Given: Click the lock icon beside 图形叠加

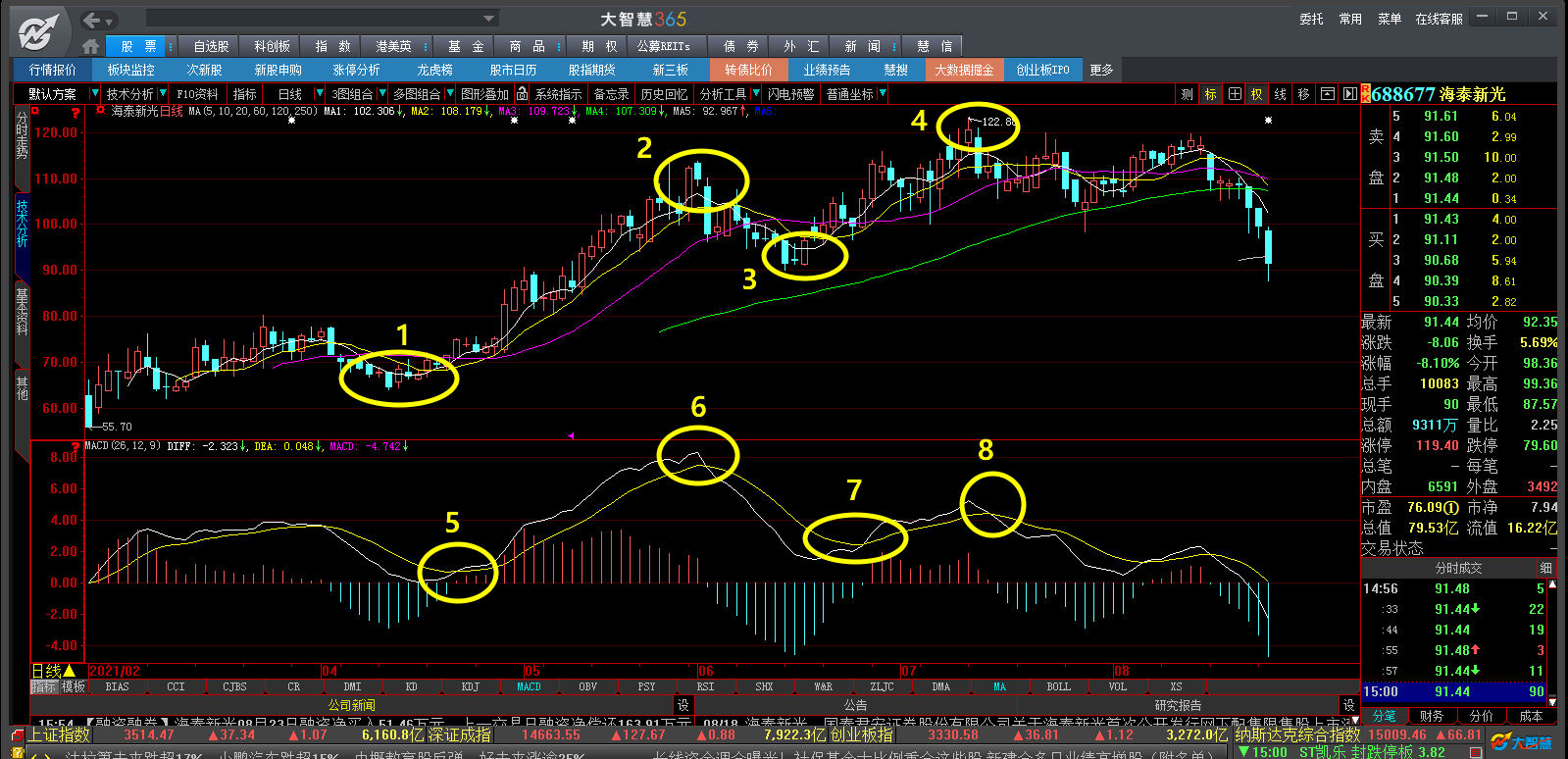Looking at the screenshot, I should (523, 94).
